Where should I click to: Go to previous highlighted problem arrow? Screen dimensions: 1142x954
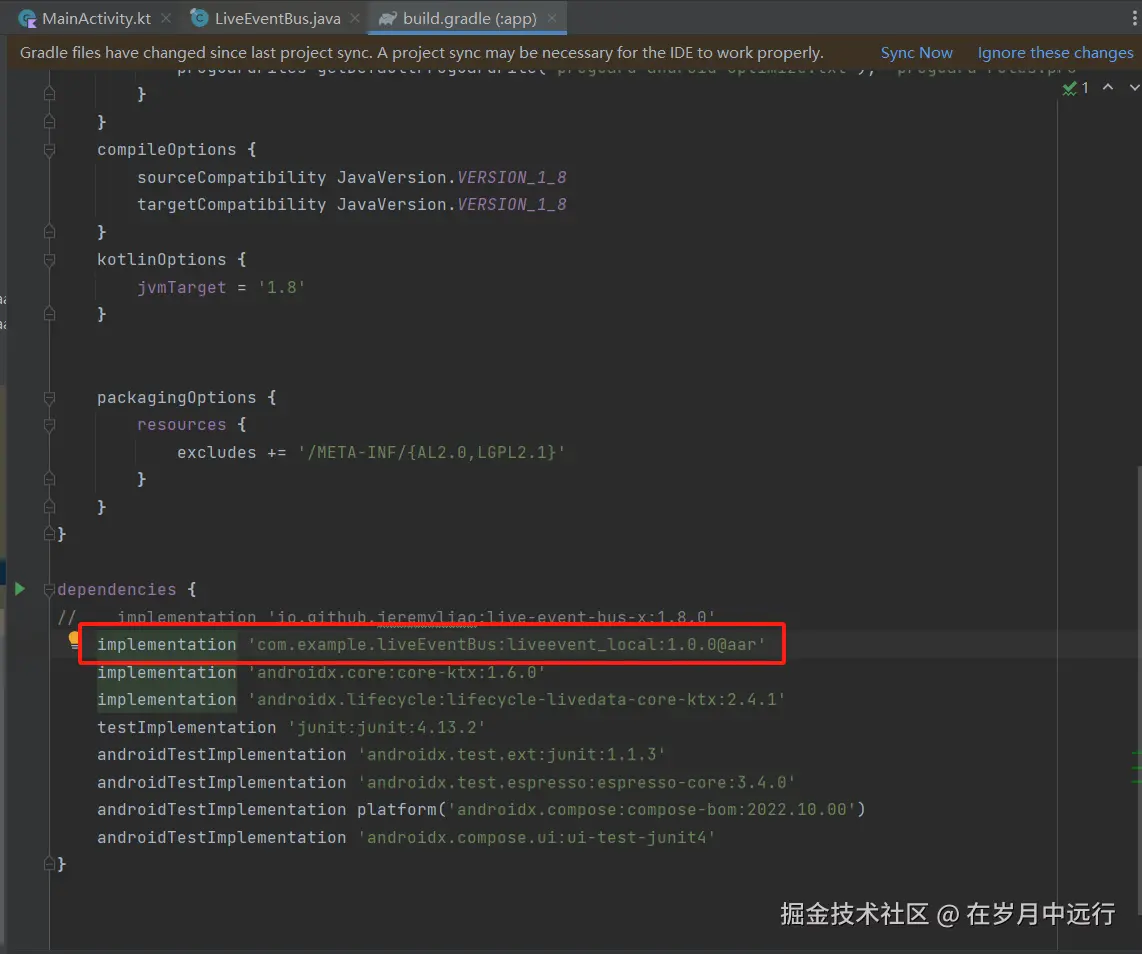pos(1108,87)
